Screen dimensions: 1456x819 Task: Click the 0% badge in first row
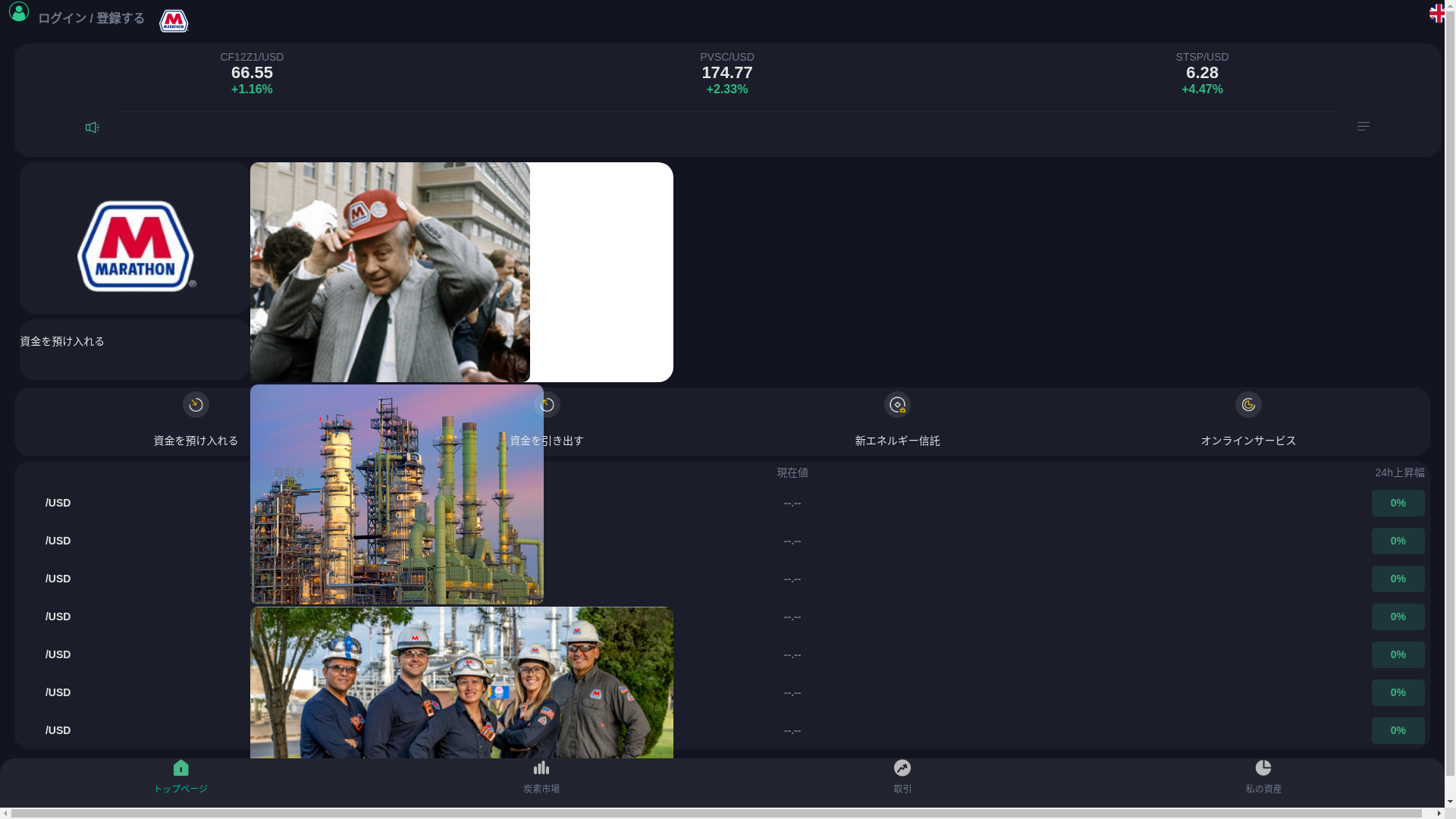pyautogui.click(x=1398, y=503)
